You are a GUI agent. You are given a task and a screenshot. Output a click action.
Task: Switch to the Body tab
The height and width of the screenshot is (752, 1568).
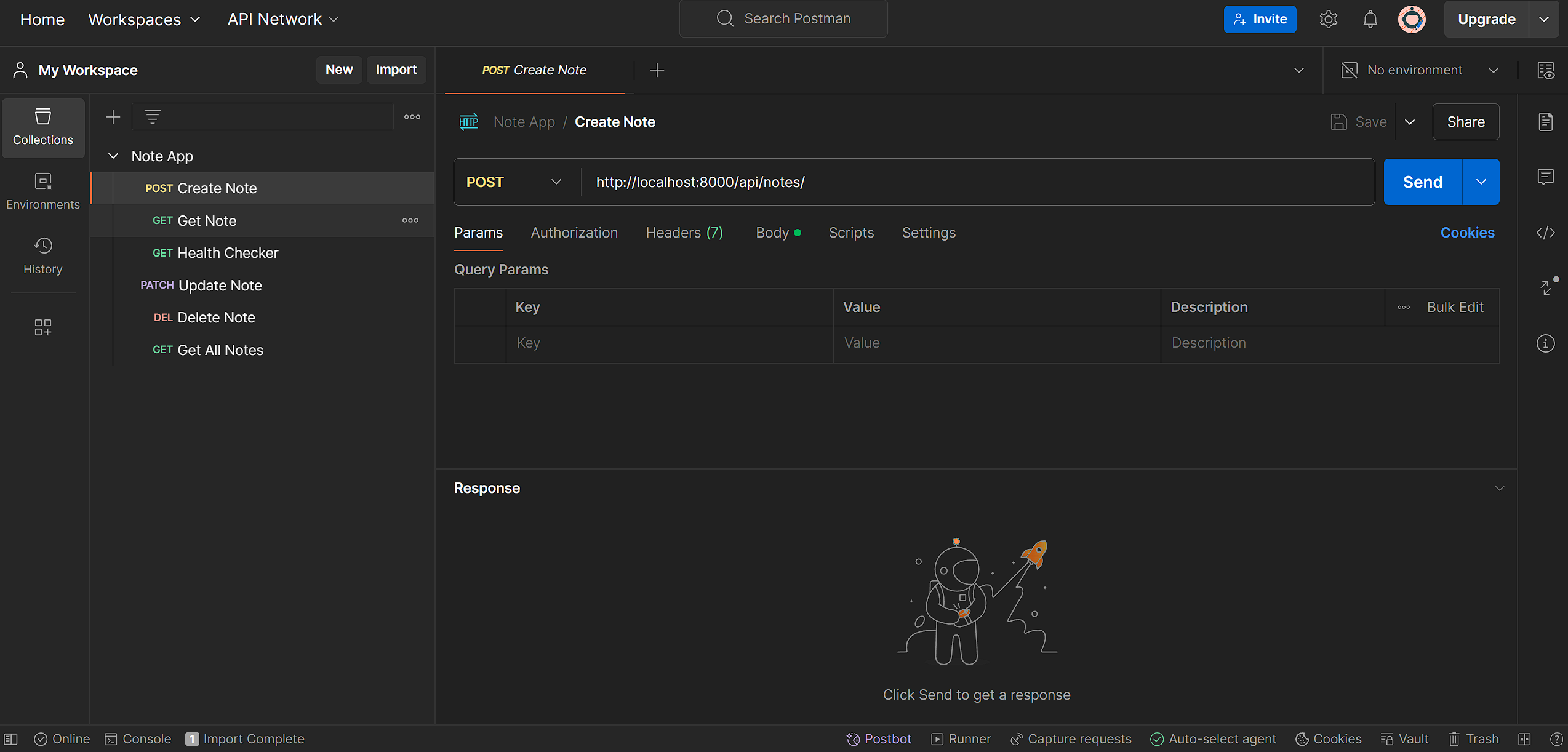(x=778, y=233)
